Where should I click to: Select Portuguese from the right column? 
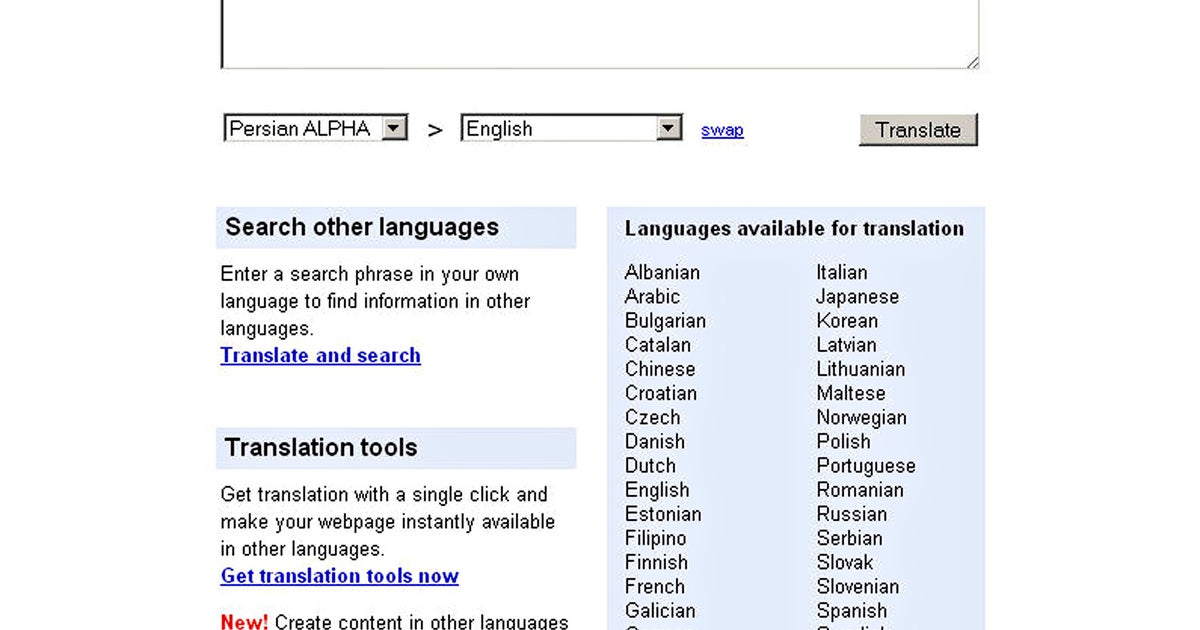tap(866, 465)
